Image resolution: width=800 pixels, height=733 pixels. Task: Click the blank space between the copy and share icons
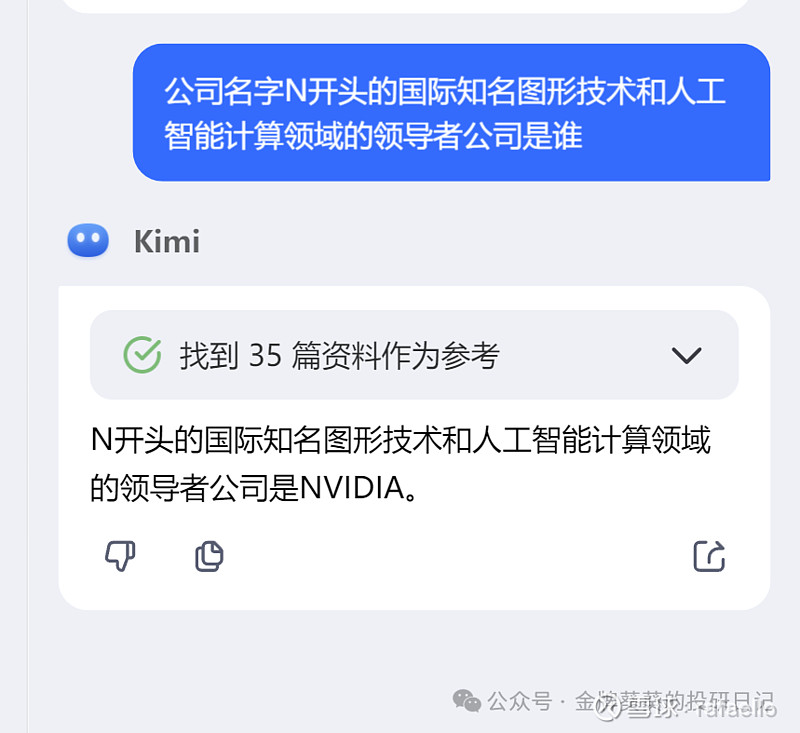[x=458, y=556]
